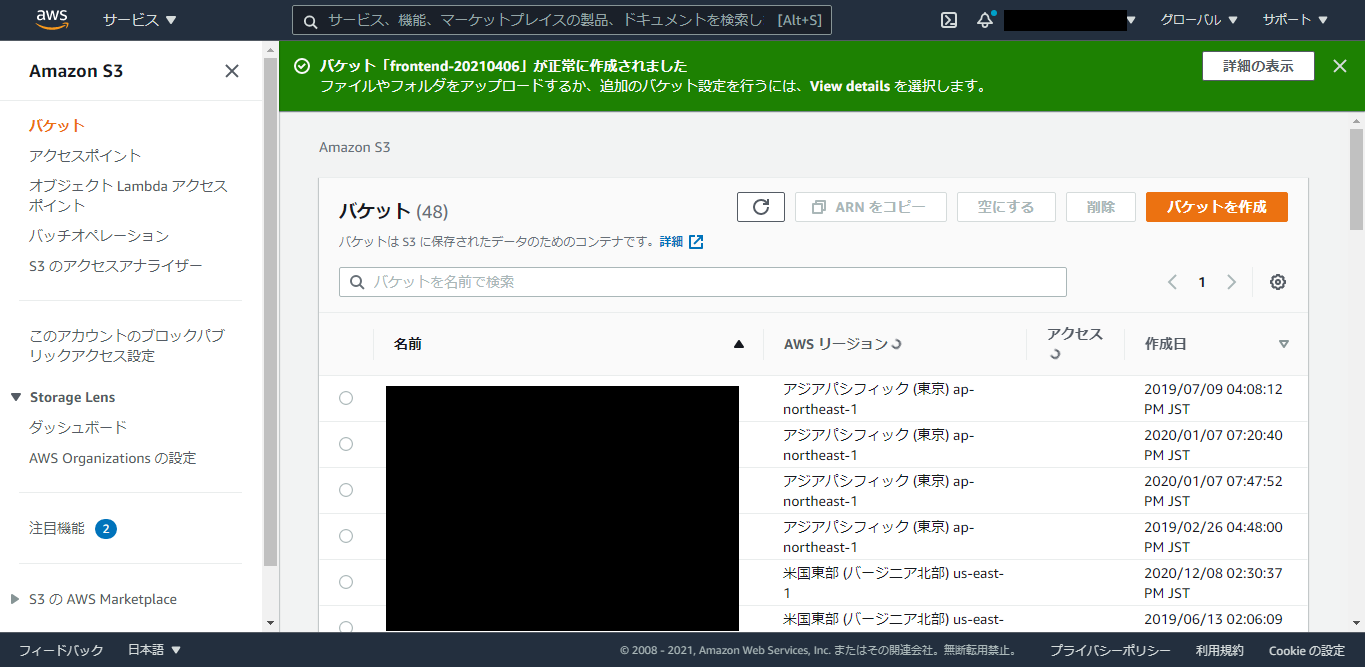Open the account name dropdown
The height and width of the screenshot is (667, 1365).
click(x=1070, y=20)
